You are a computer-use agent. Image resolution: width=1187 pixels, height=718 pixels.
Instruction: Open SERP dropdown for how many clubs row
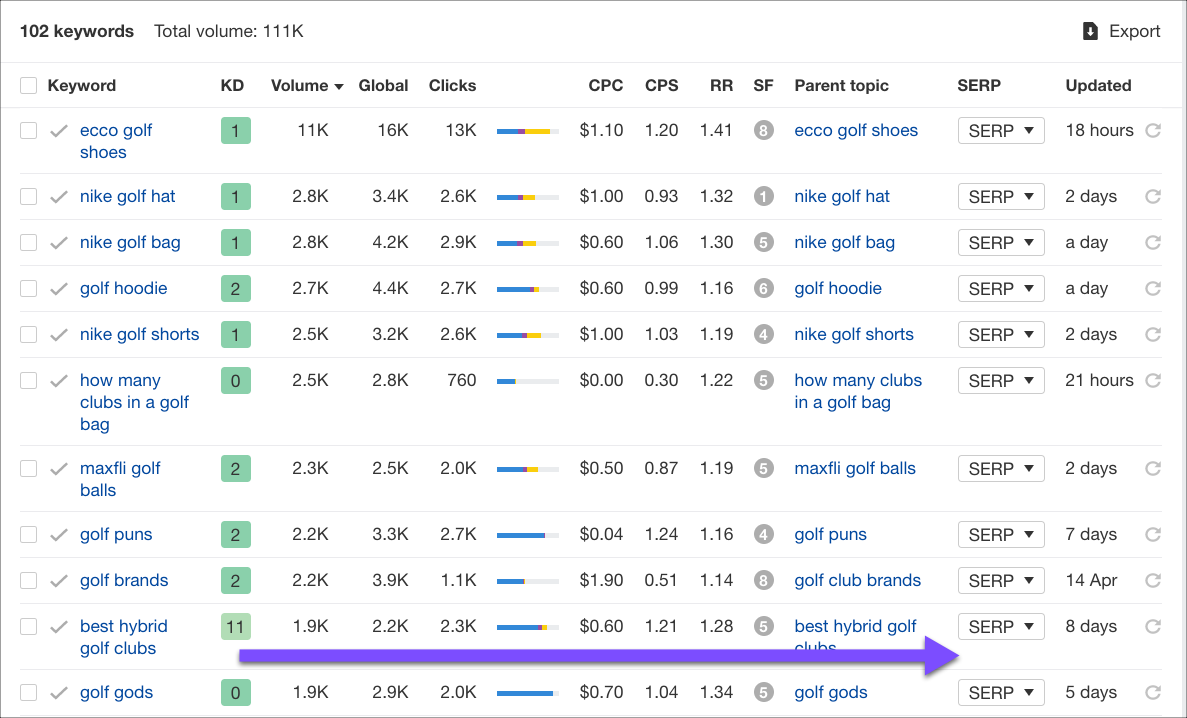click(1001, 380)
